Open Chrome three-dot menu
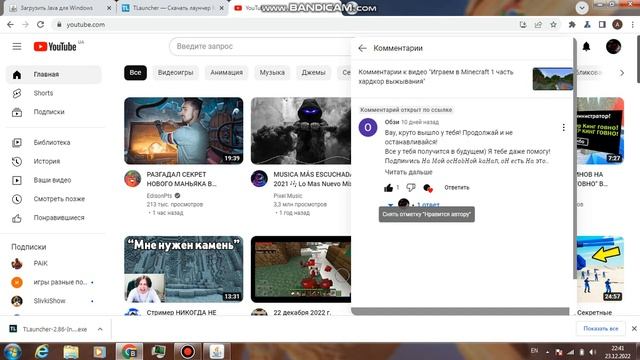 (x=632, y=24)
